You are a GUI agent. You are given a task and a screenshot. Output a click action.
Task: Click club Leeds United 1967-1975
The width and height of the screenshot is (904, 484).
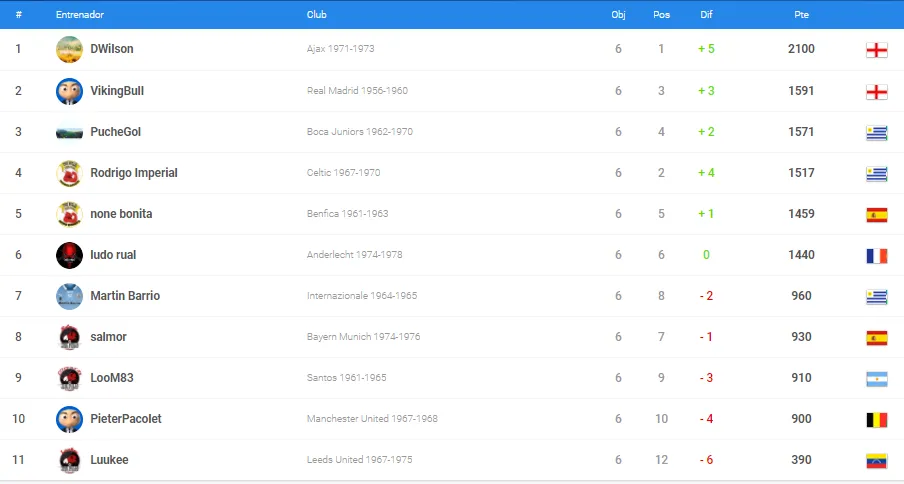359,459
